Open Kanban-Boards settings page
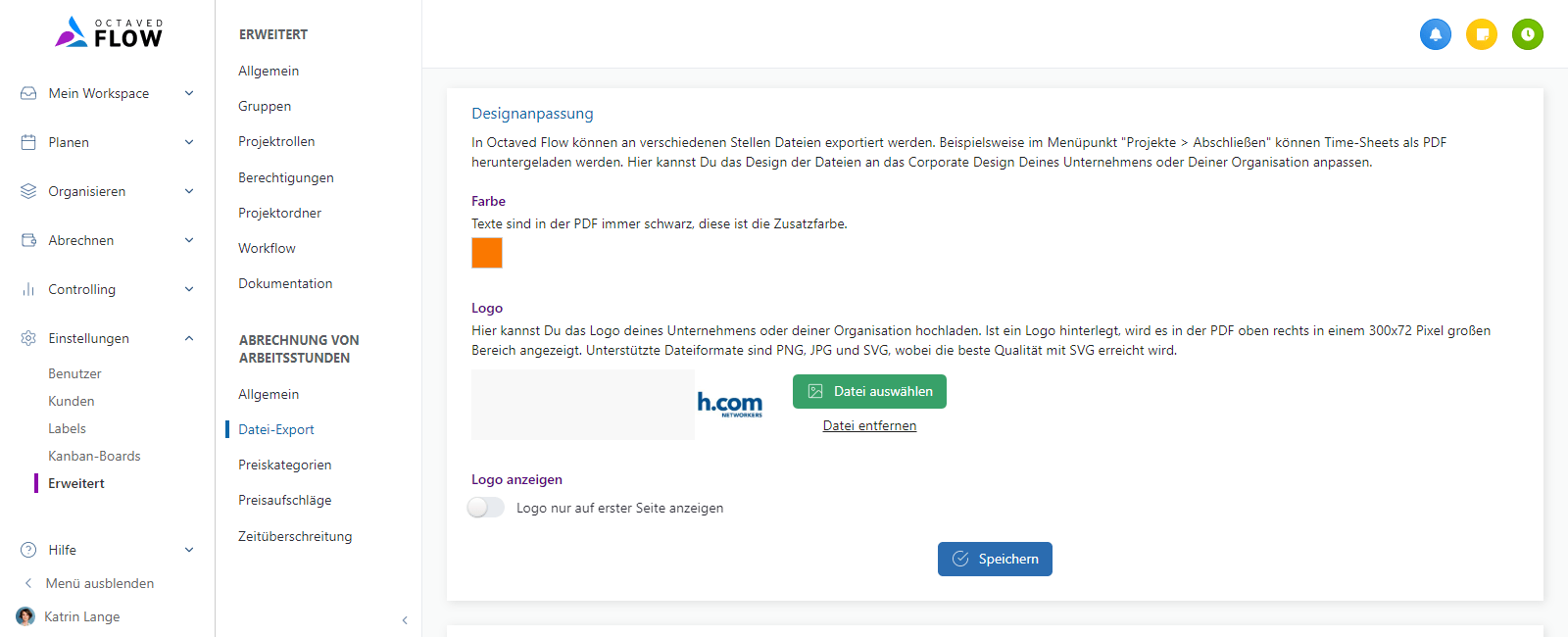The image size is (1568, 637). point(94,456)
